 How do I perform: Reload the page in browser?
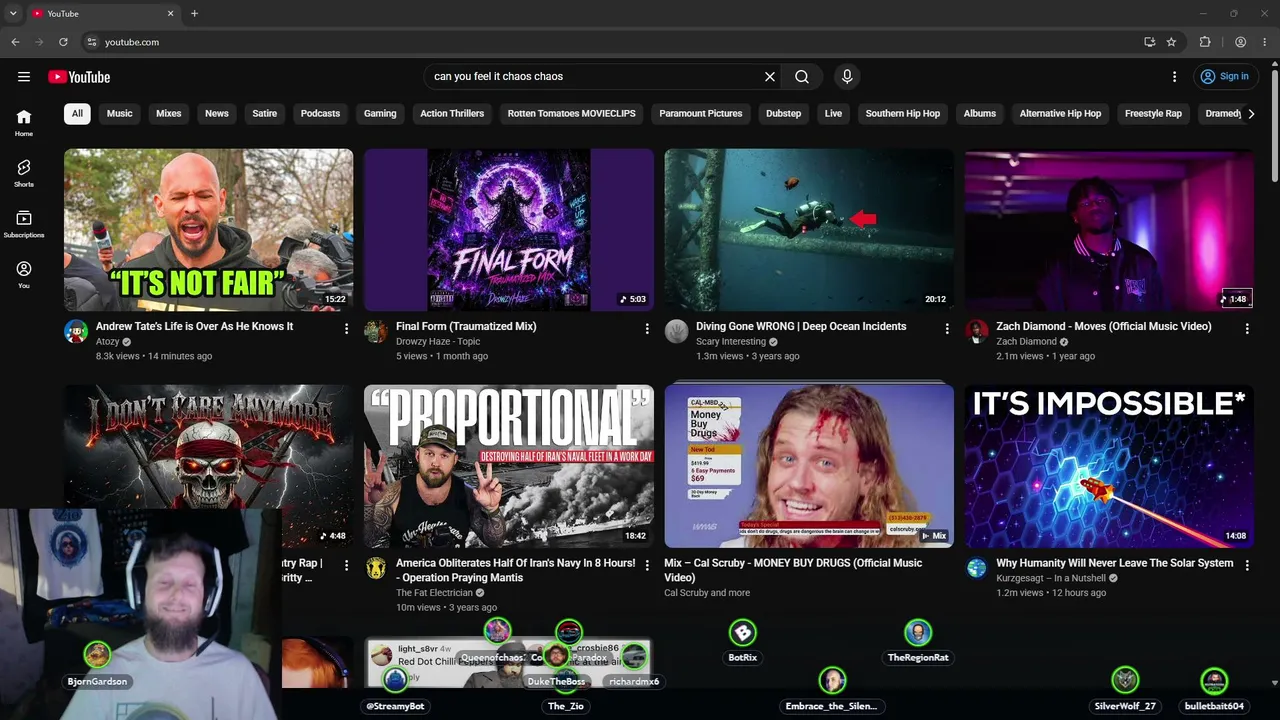tap(63, 42)
